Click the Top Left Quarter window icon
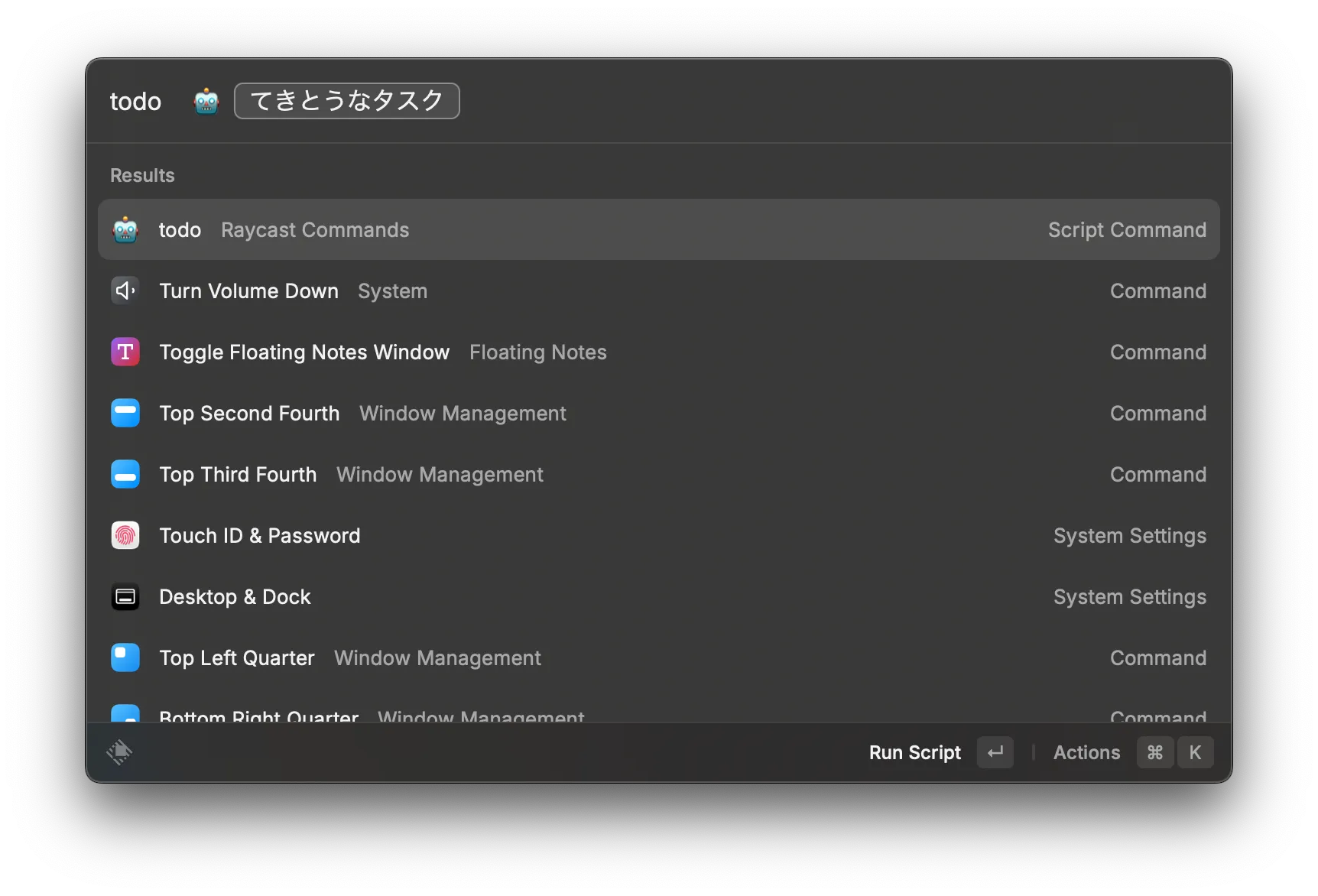1318x896 pixels. pyautogui.click(x=125, y=657)
